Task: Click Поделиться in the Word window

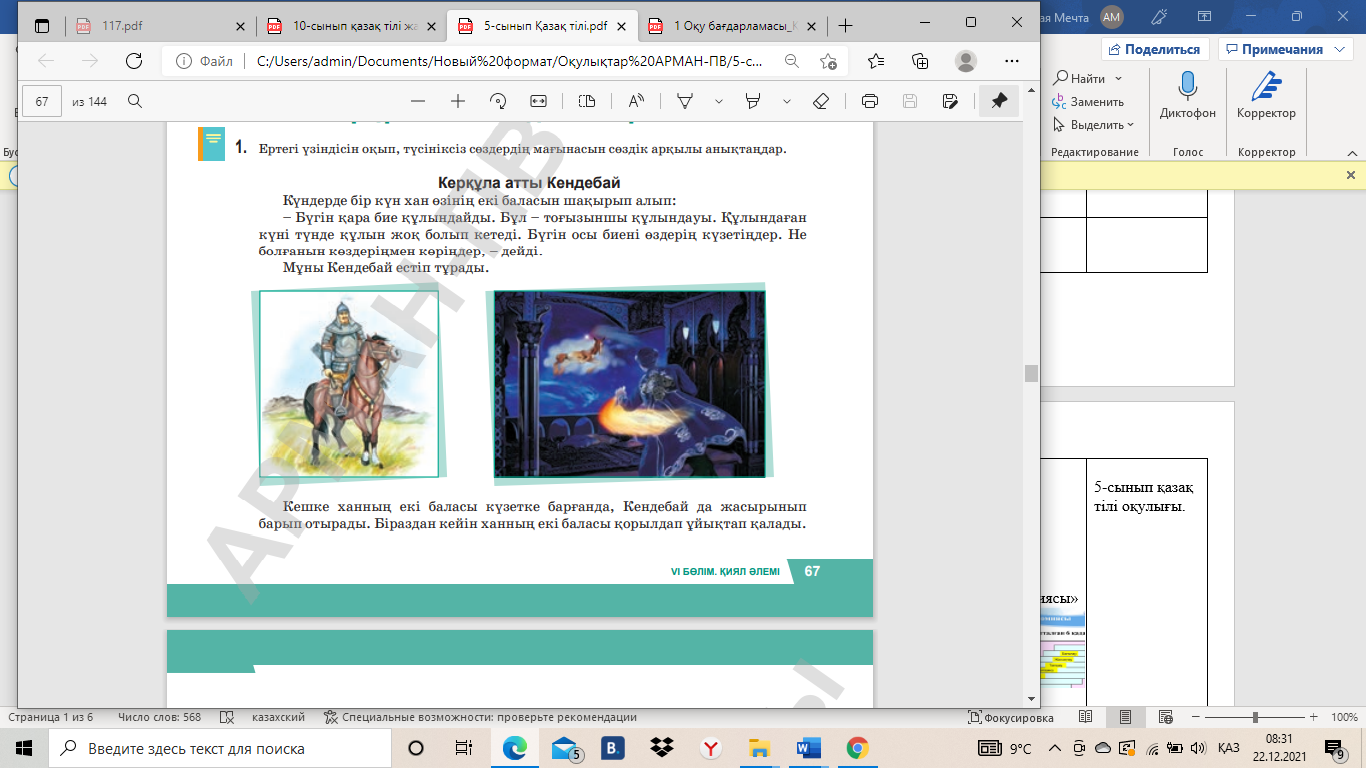Action: click(1156, 49)
